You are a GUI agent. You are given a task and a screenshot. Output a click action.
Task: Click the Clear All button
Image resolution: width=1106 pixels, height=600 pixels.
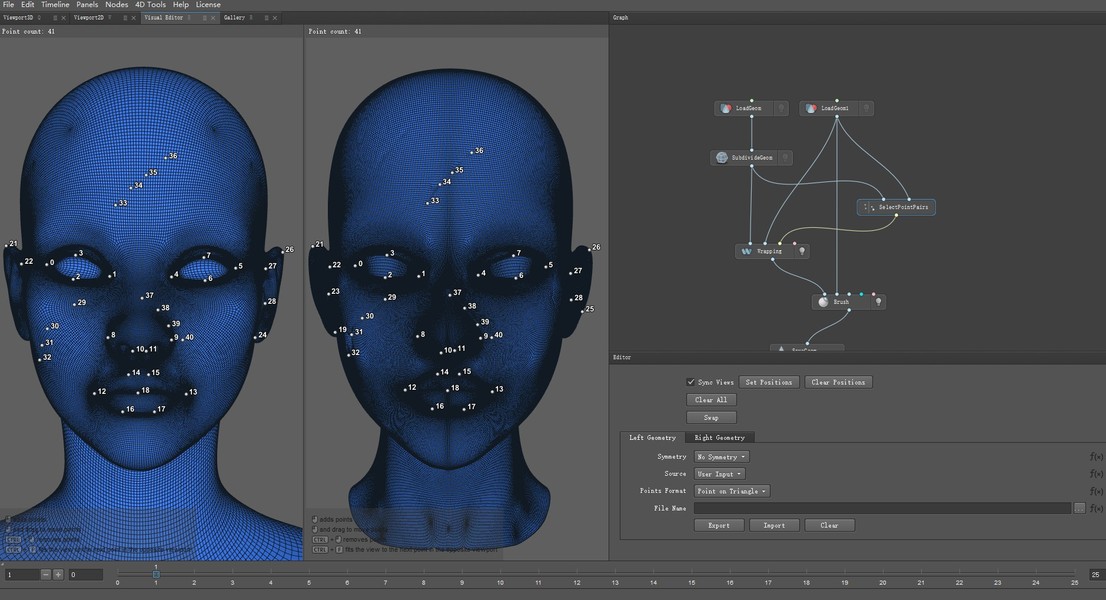click(711, 400)
